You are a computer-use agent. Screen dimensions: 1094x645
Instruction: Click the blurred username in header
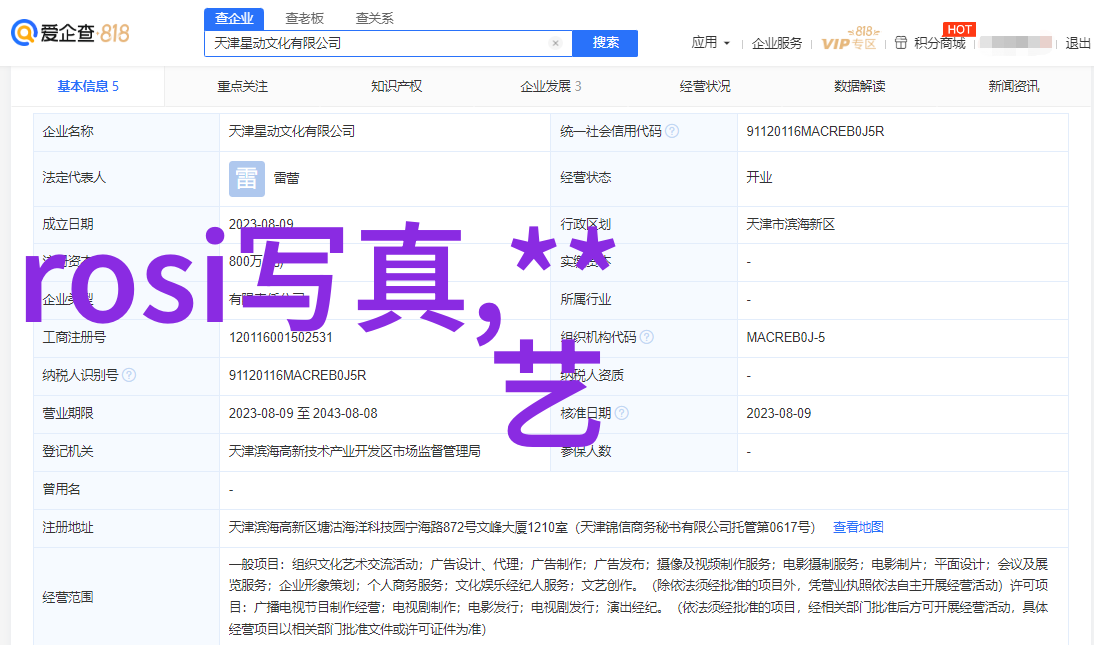click(x=1015, y=43)
